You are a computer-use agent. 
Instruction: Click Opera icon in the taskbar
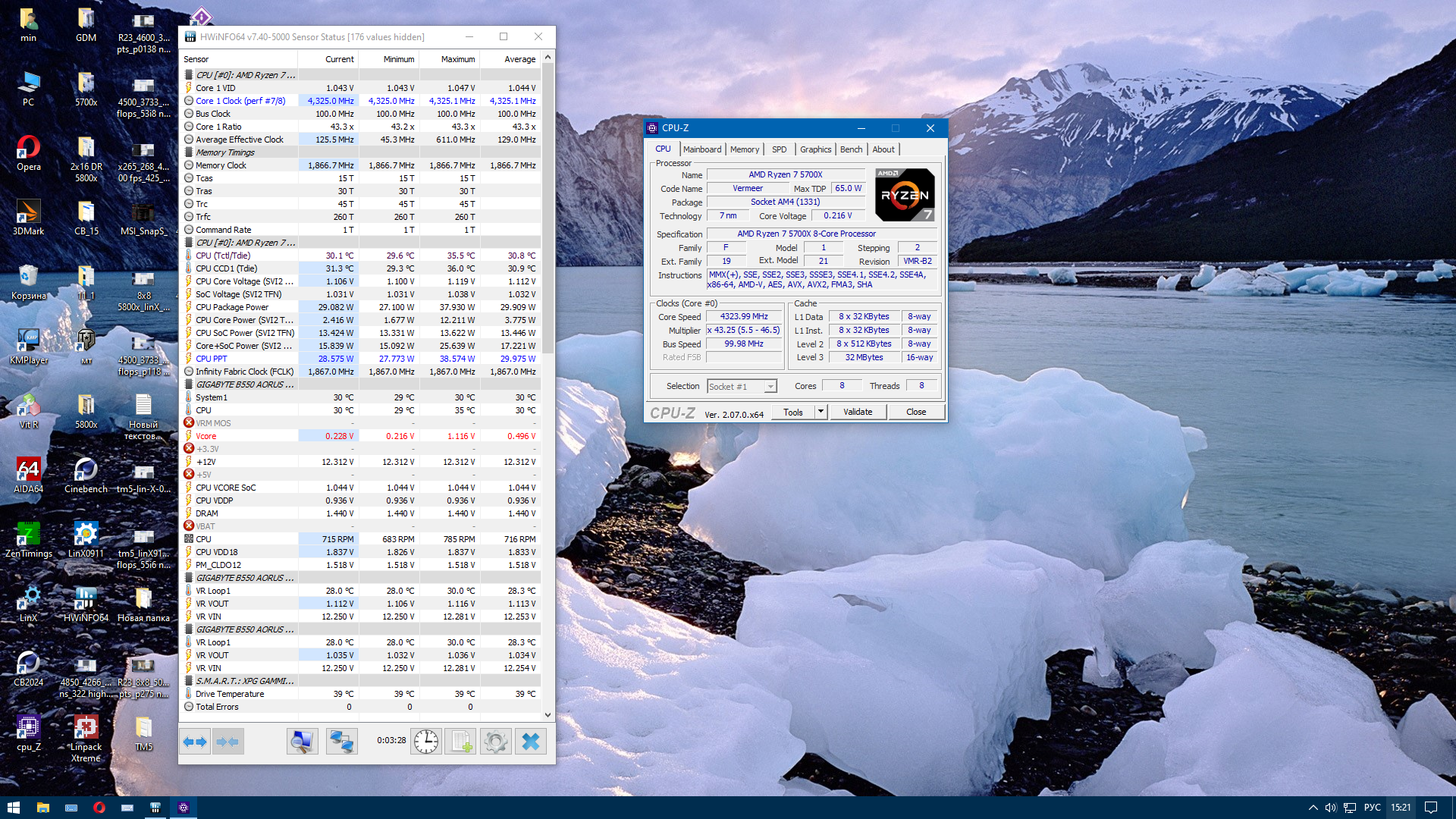pyautogui.click(x=99, y=808)
